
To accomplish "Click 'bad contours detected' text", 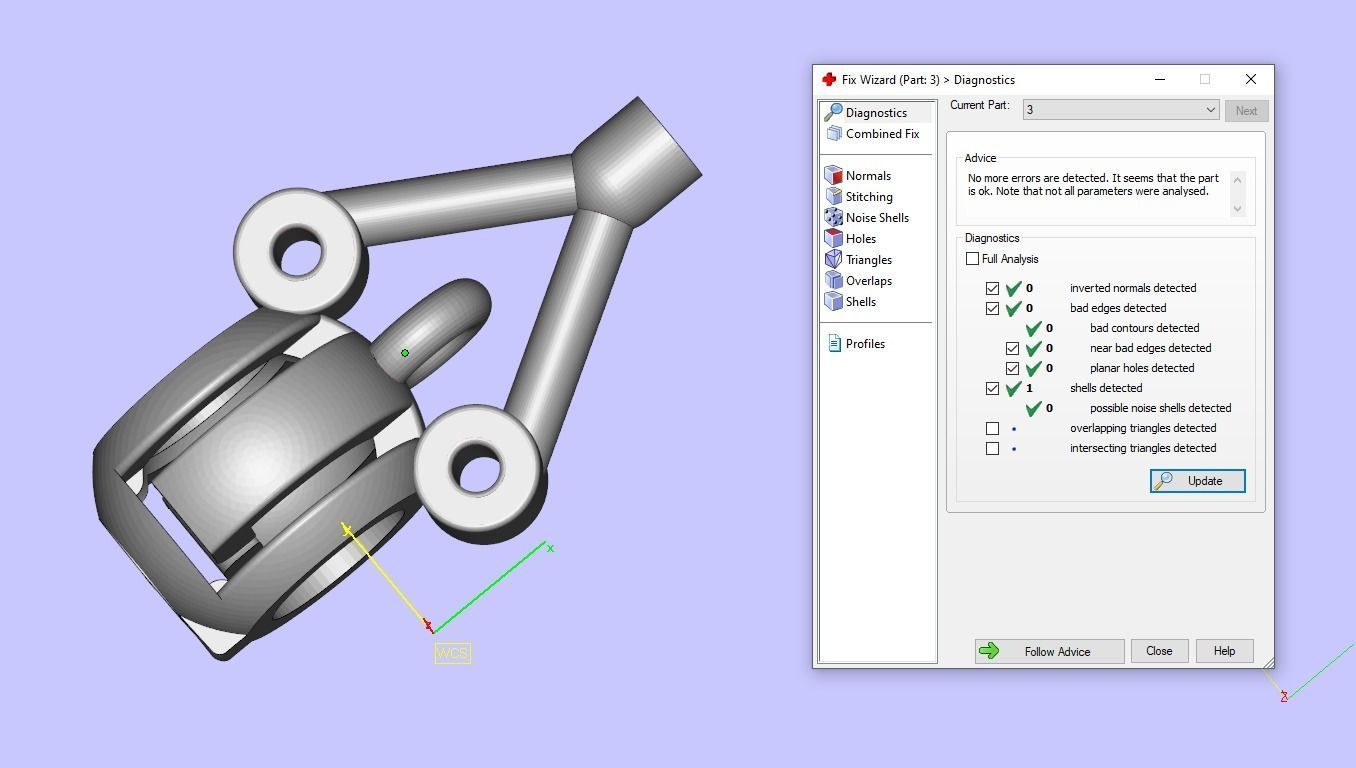I will pos(1144,328).
